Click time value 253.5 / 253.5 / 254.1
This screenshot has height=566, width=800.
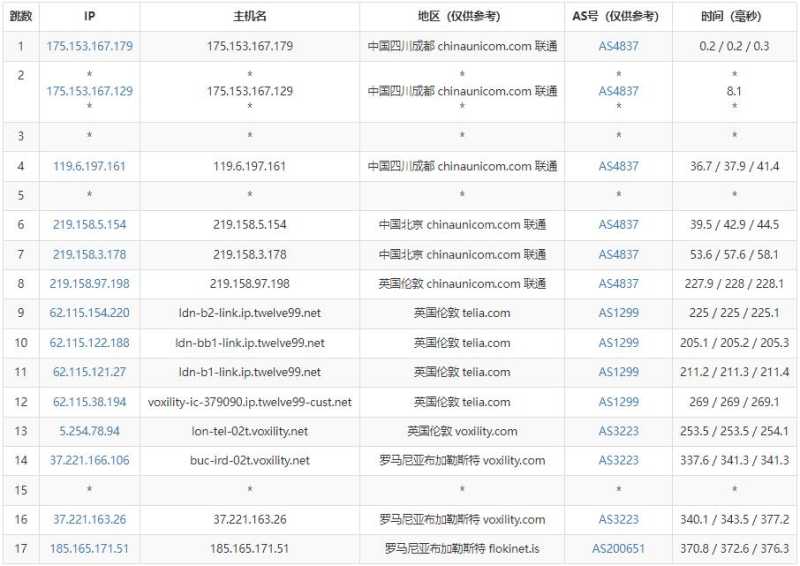(734, 431)
